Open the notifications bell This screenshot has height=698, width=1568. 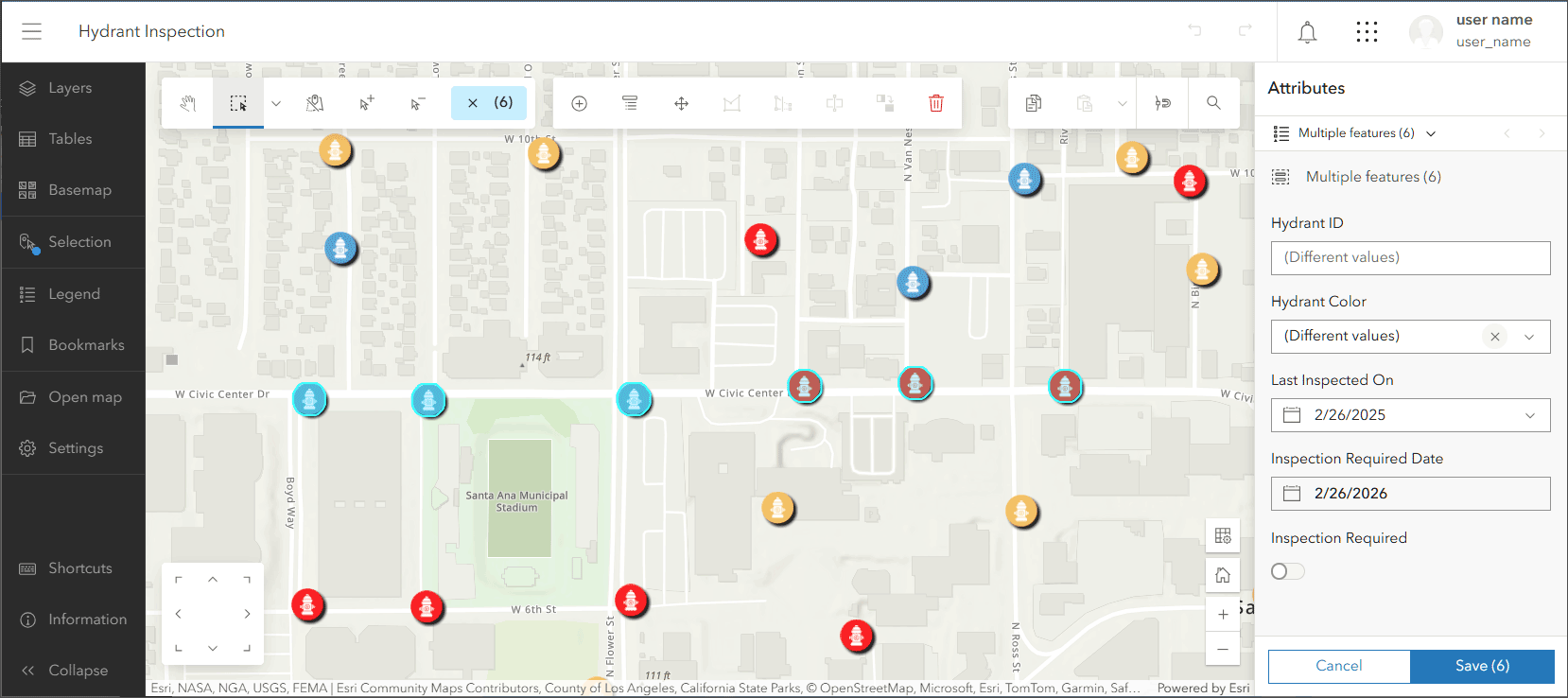click(1307, 32)
